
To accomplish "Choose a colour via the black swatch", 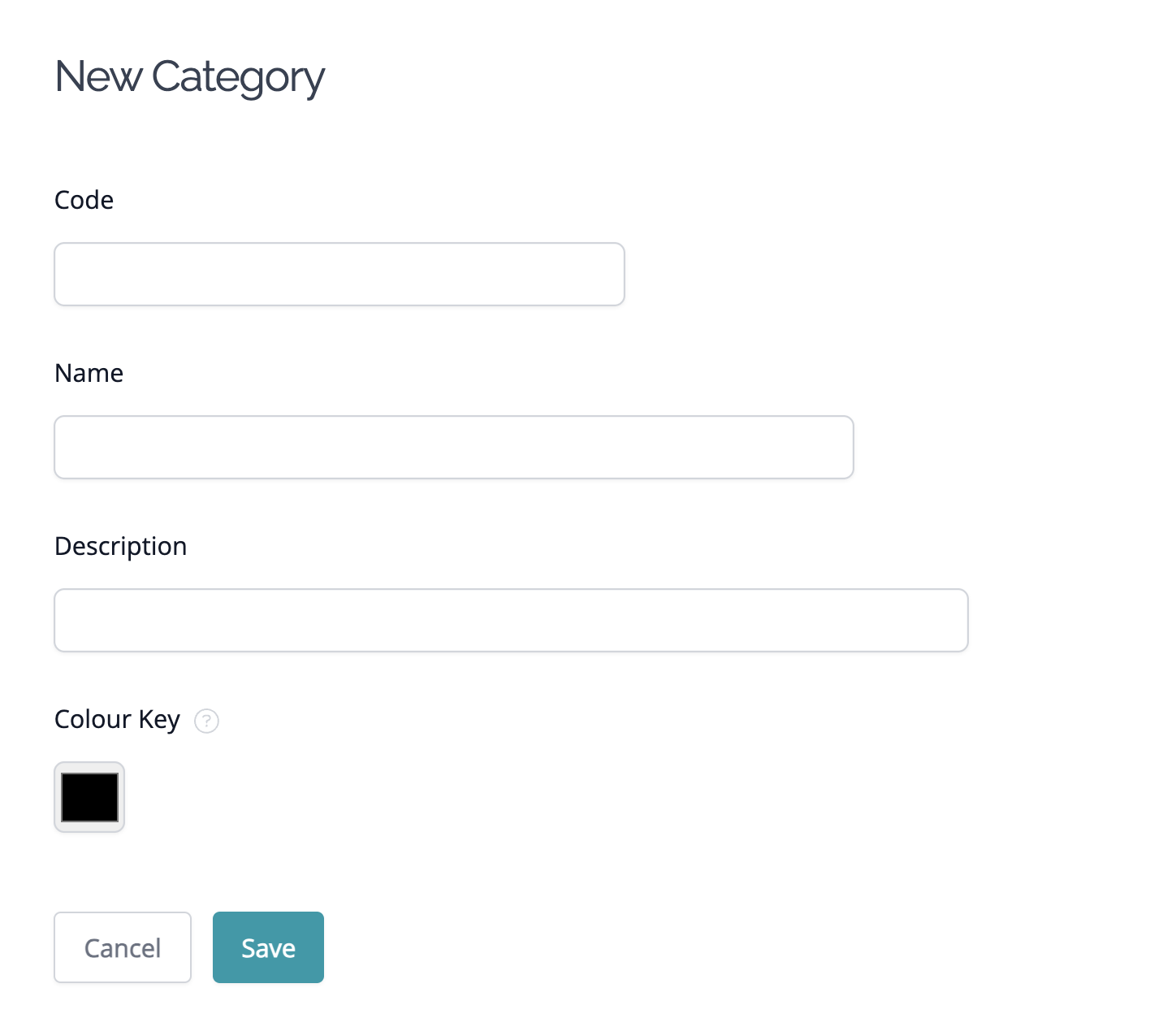I will point(89,797).
